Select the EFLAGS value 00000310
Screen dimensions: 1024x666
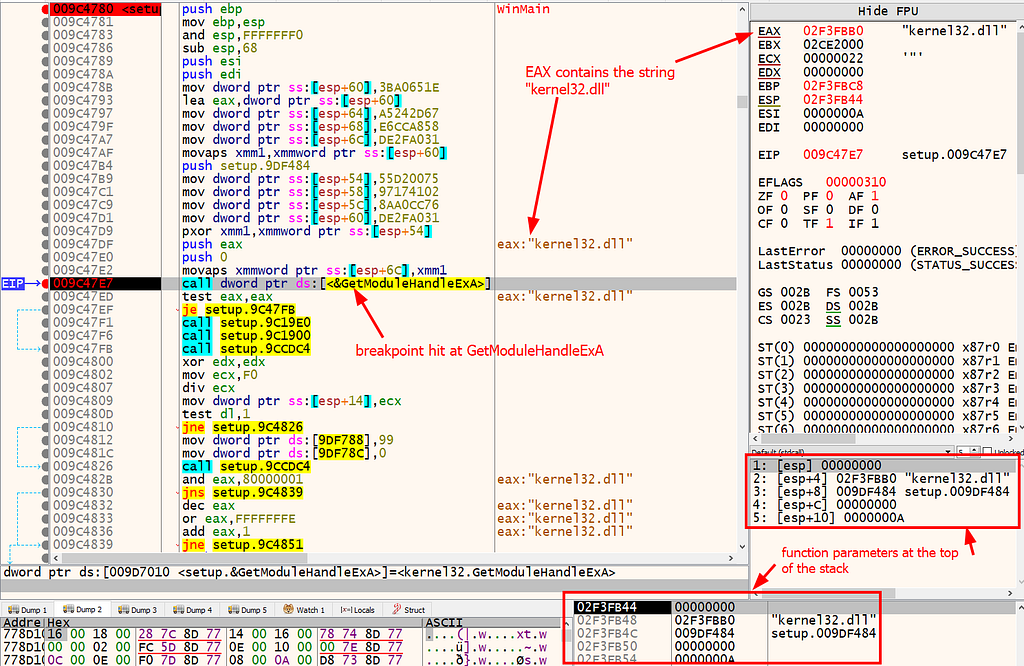(x=856, y=182)
